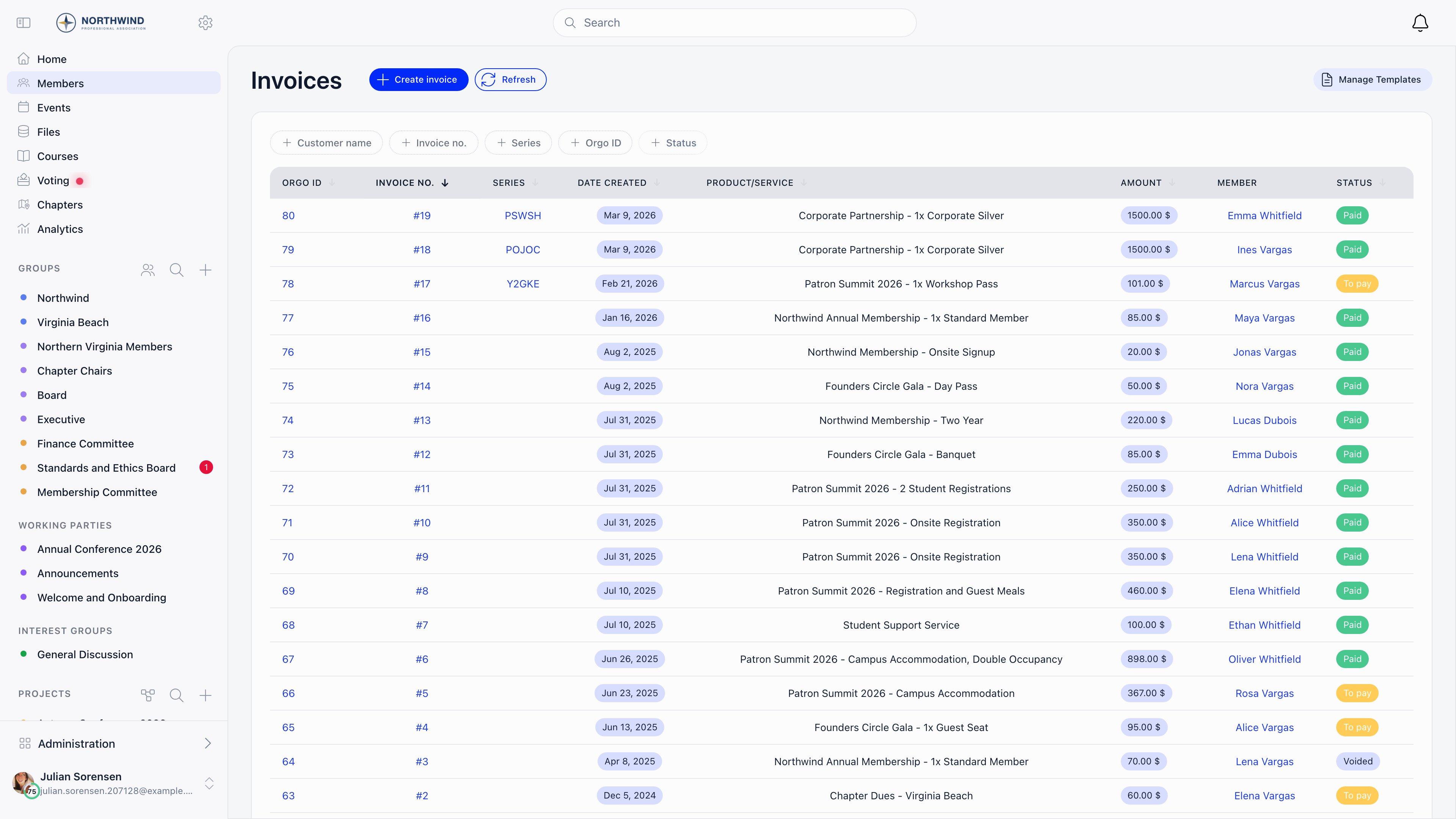Open Orgo ID 77 link
Viewport: 1456px width, 819px height.
pyautogui.click(x=288, y=318)
